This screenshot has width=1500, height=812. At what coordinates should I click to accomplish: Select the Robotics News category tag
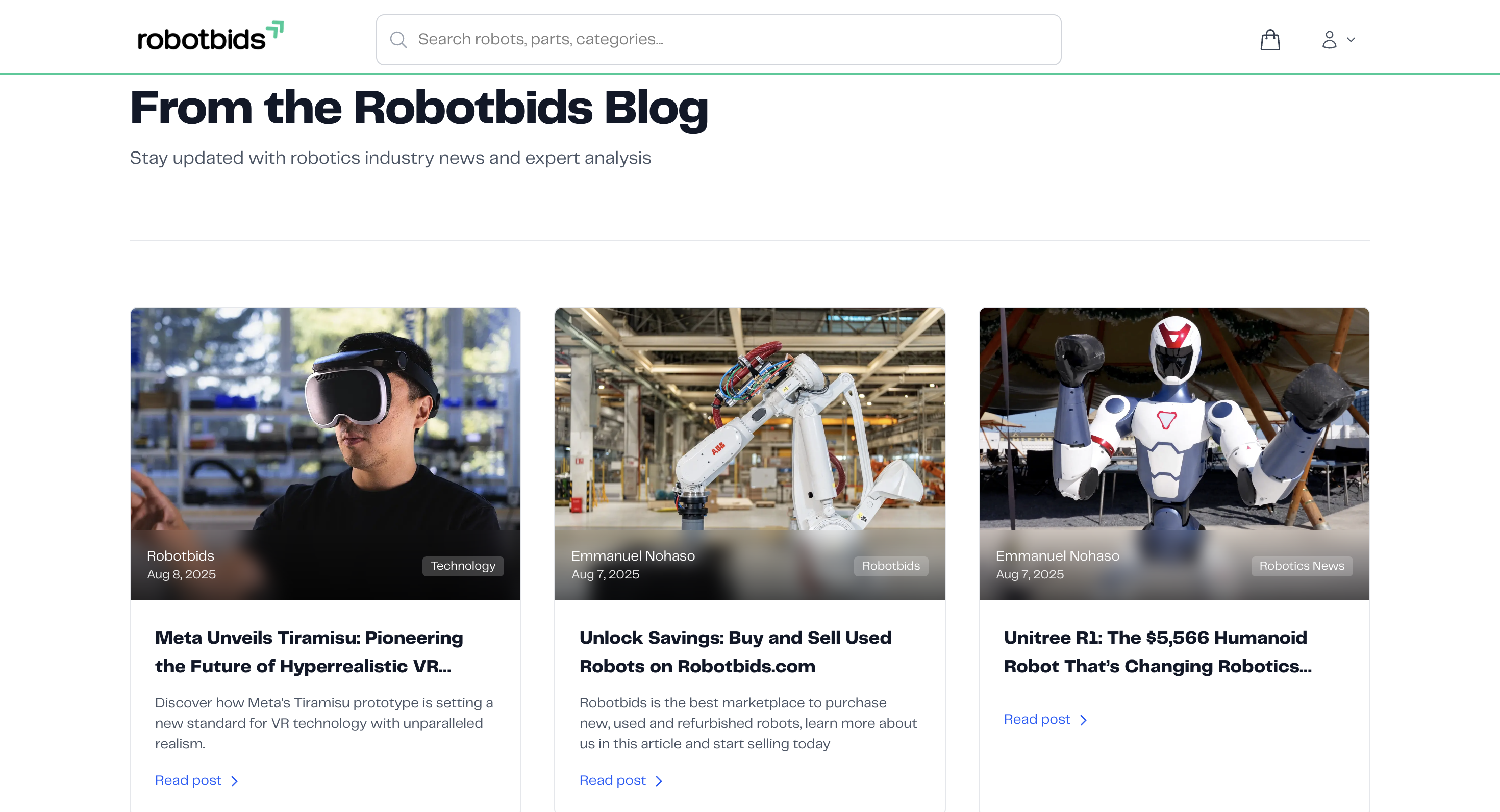pos(1302,566)
